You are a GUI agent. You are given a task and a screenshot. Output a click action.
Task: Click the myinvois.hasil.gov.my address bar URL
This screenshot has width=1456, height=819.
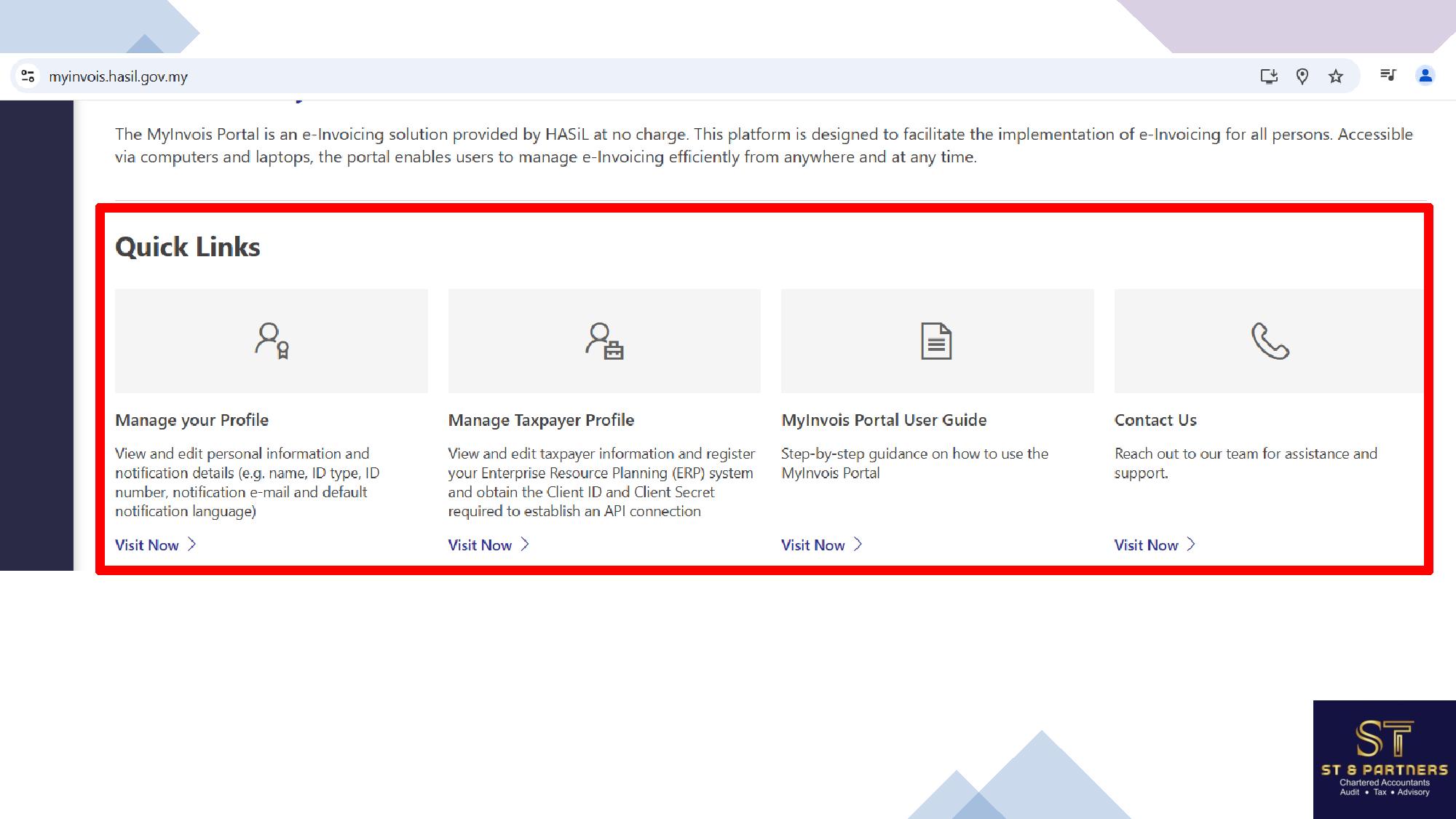point(118,76)
